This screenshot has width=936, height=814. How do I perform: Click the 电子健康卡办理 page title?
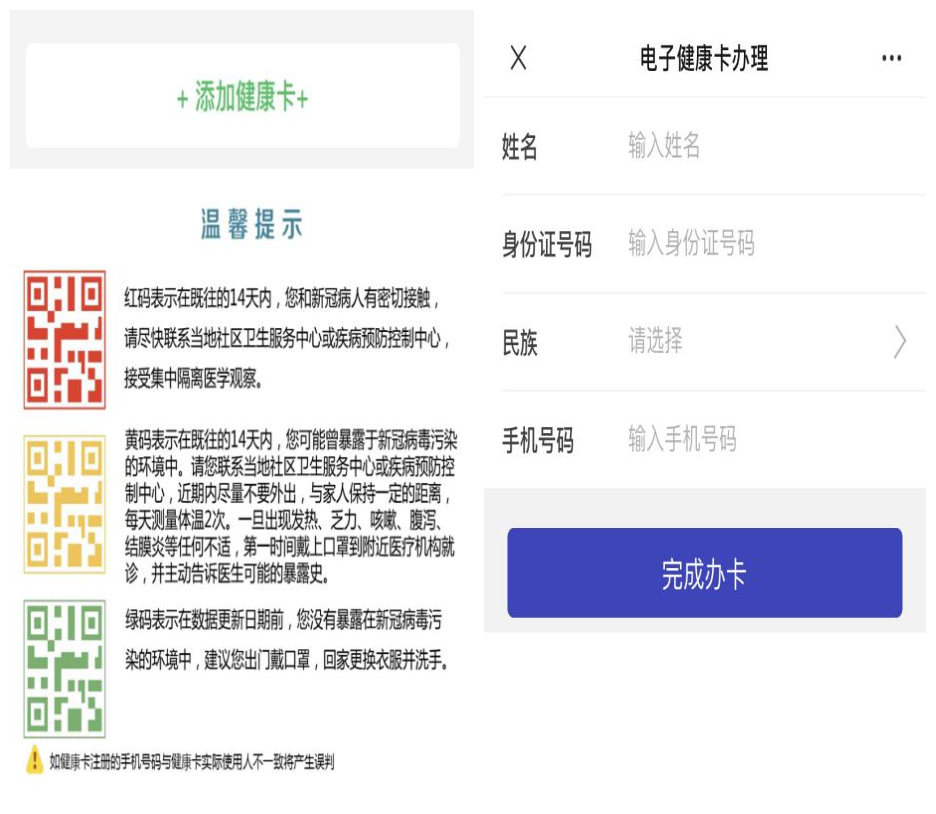tap(704, 58)
